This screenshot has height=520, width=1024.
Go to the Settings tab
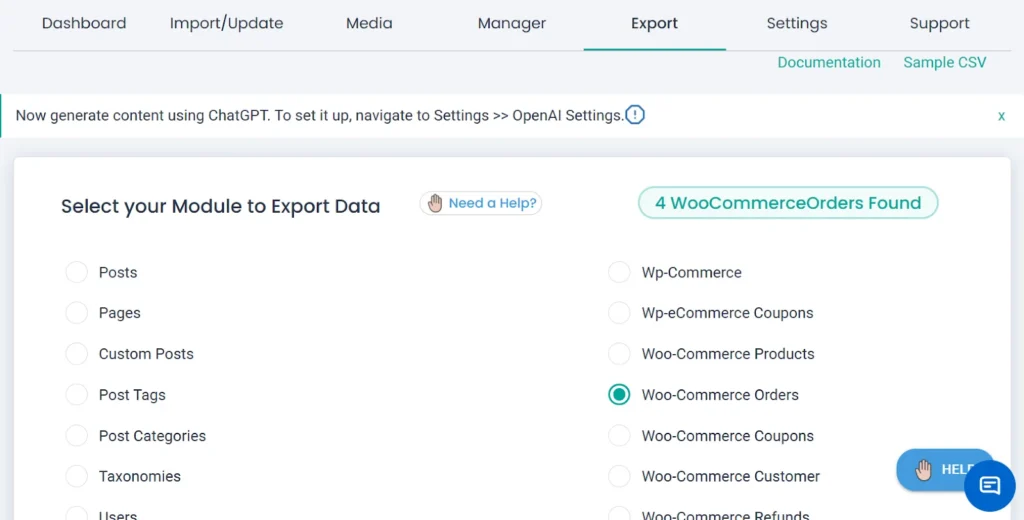pos(797,23)
